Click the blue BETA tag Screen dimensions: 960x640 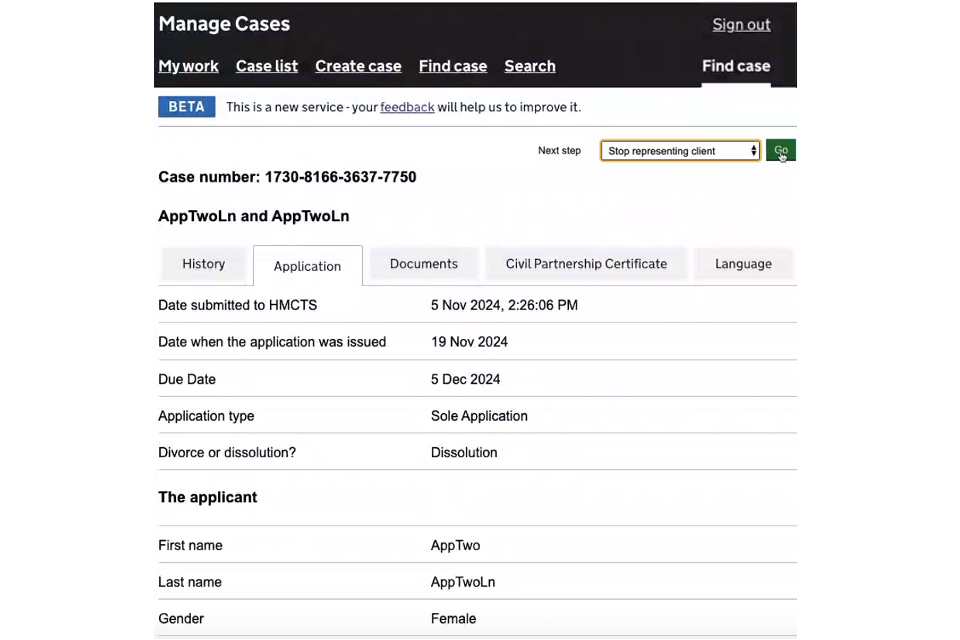pyautogui.click(x=187, y=107)
